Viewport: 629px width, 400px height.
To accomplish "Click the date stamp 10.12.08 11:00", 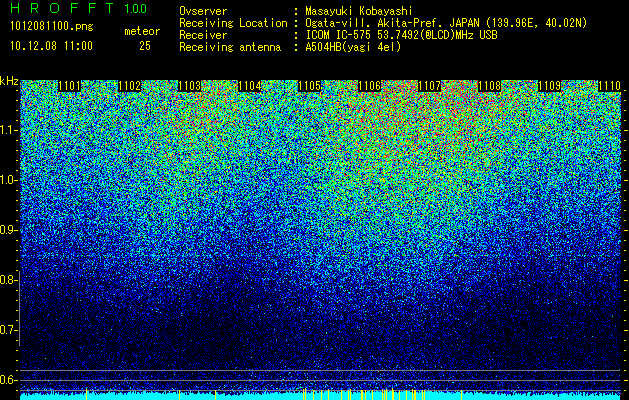I will (51, 46).
